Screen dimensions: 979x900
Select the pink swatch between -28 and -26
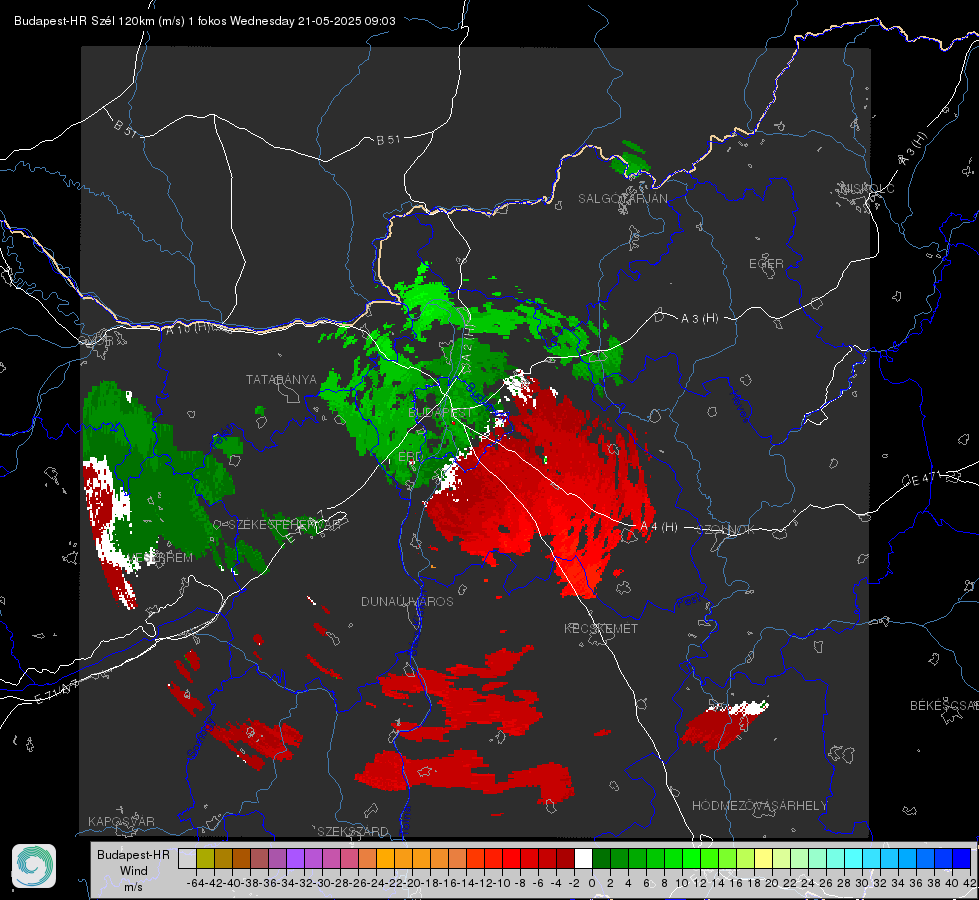click(349, 859)
